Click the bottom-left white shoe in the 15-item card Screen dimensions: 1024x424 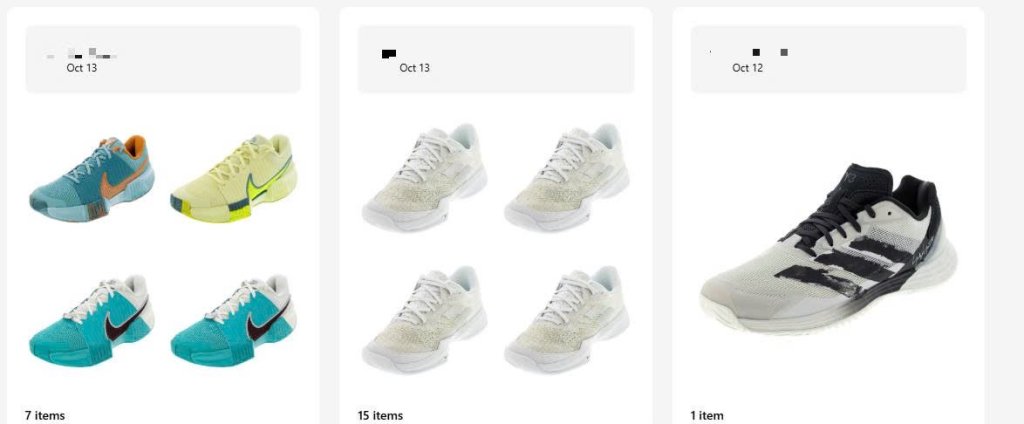tap(425, 318)
